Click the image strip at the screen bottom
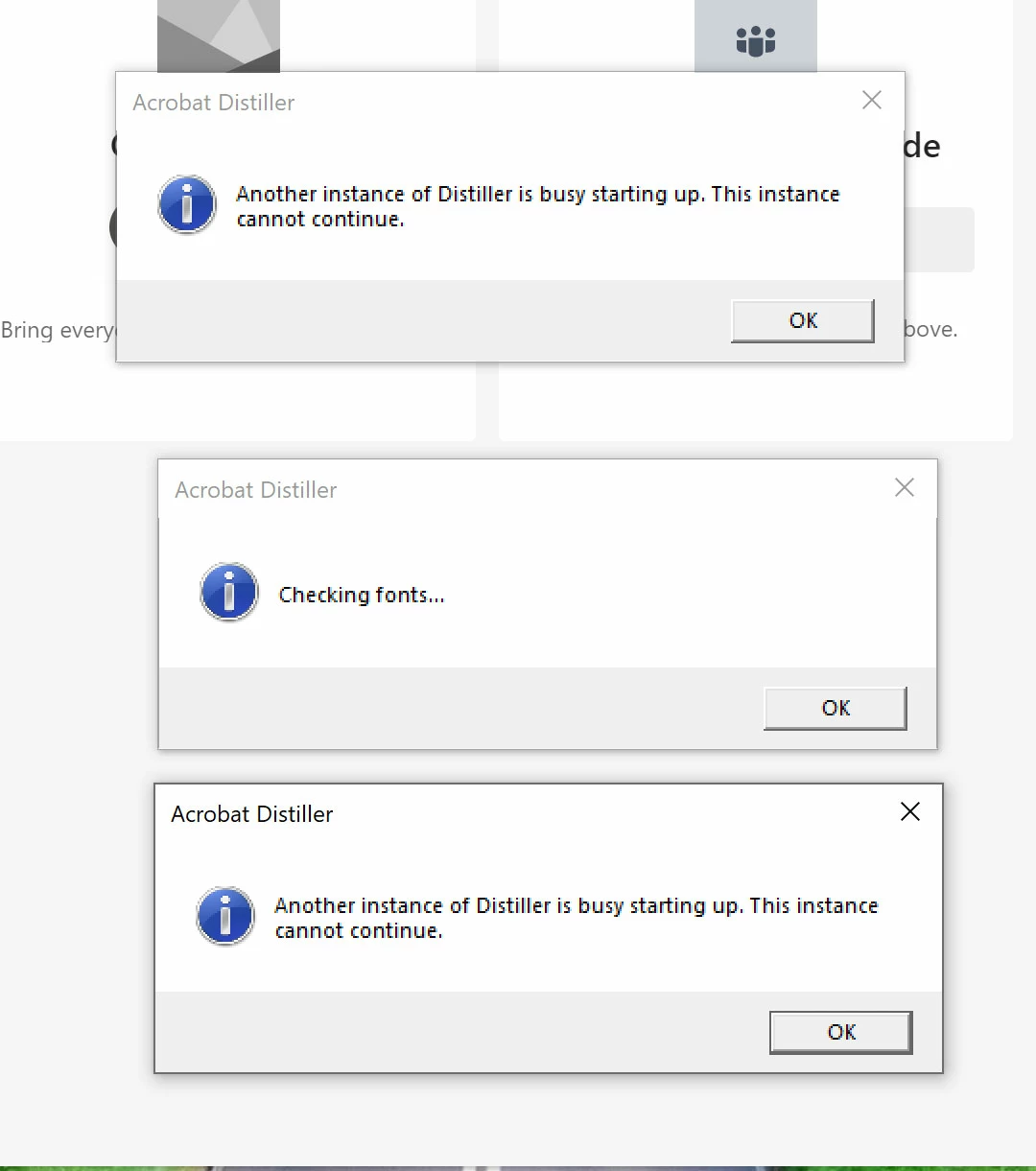Viewport: 1036px width, 1171px height. [518, 1168]
